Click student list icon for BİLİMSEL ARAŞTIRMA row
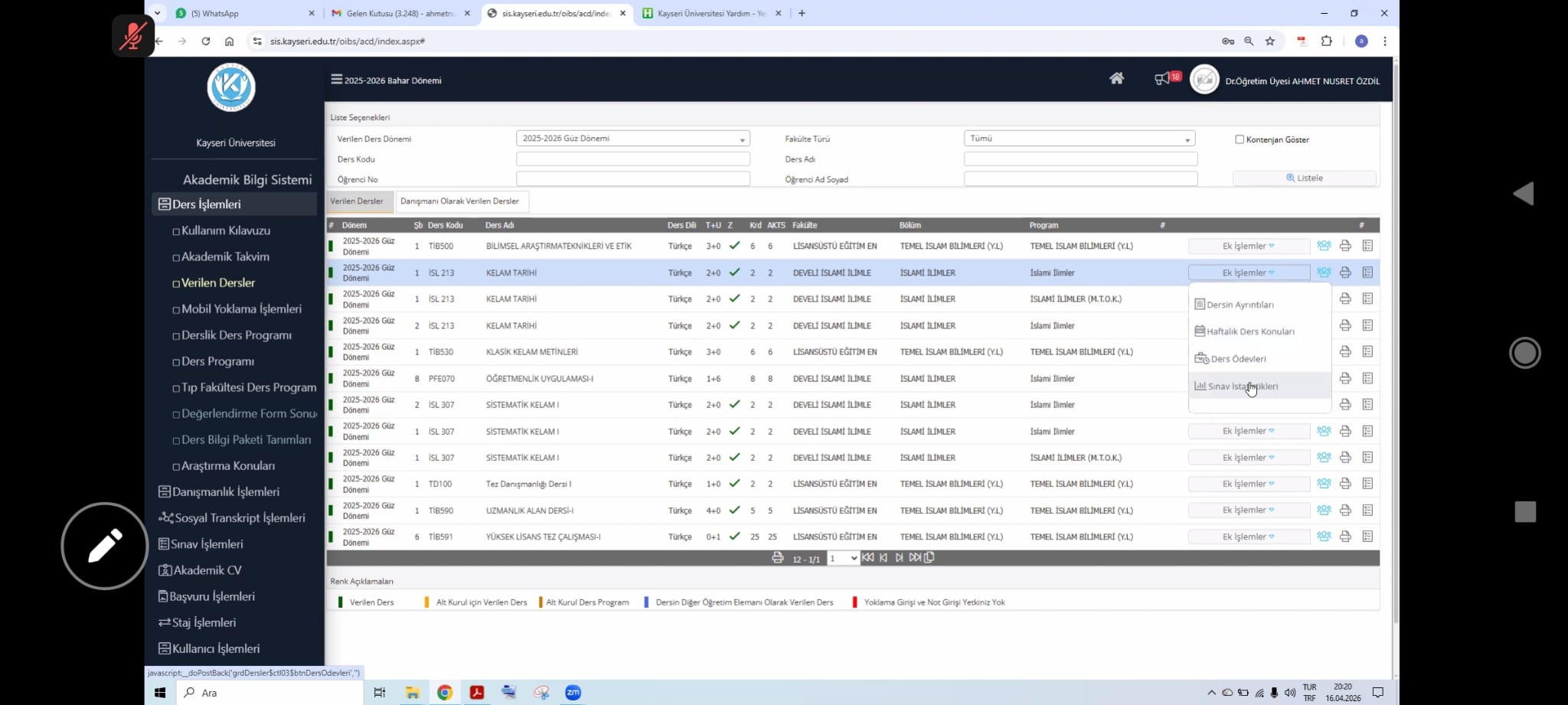Screen dimensions: 1568x705 pyautogui.click(x=1324, y=246)
